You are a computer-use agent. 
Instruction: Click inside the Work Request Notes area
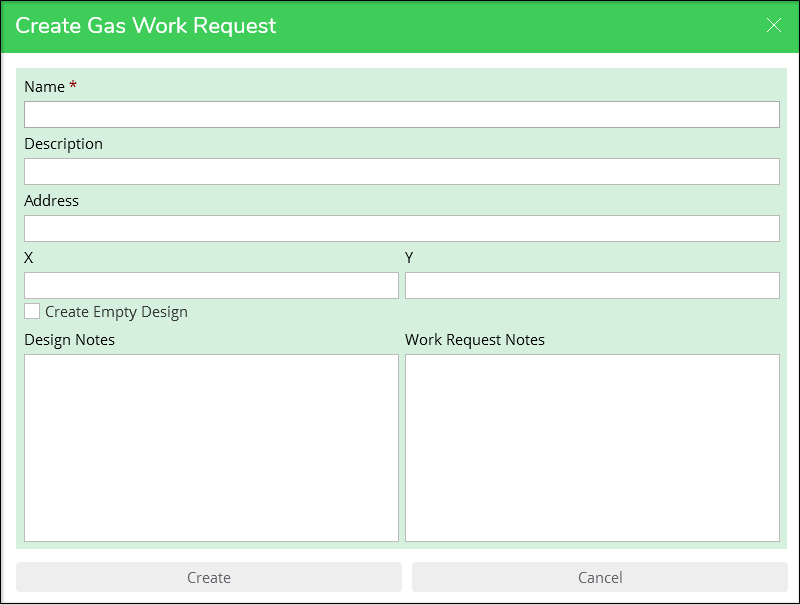click(x=592, y=448)
